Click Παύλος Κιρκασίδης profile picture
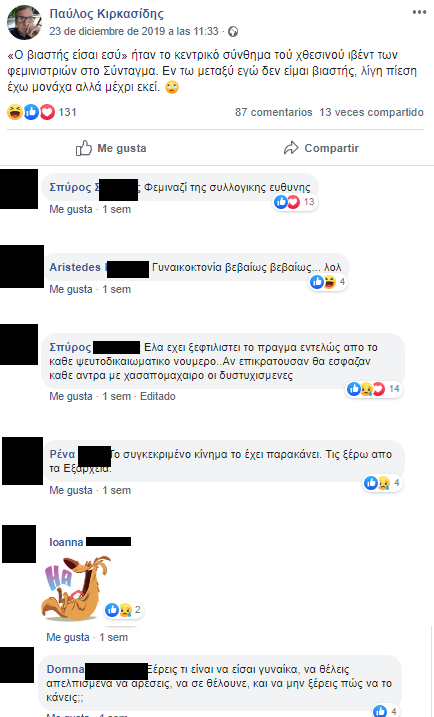434x717 pixels. click(24, 22)
